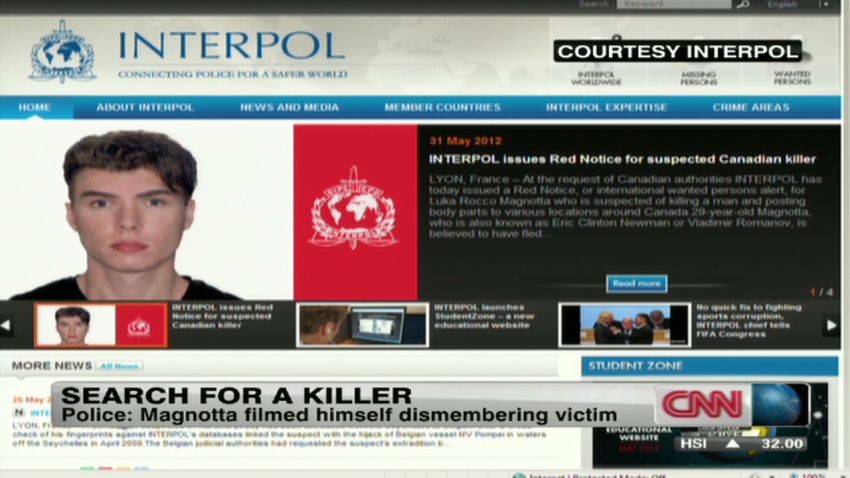
Task: Open Red Notice suspected Canadian killer headline
Action: pos(622,159)
